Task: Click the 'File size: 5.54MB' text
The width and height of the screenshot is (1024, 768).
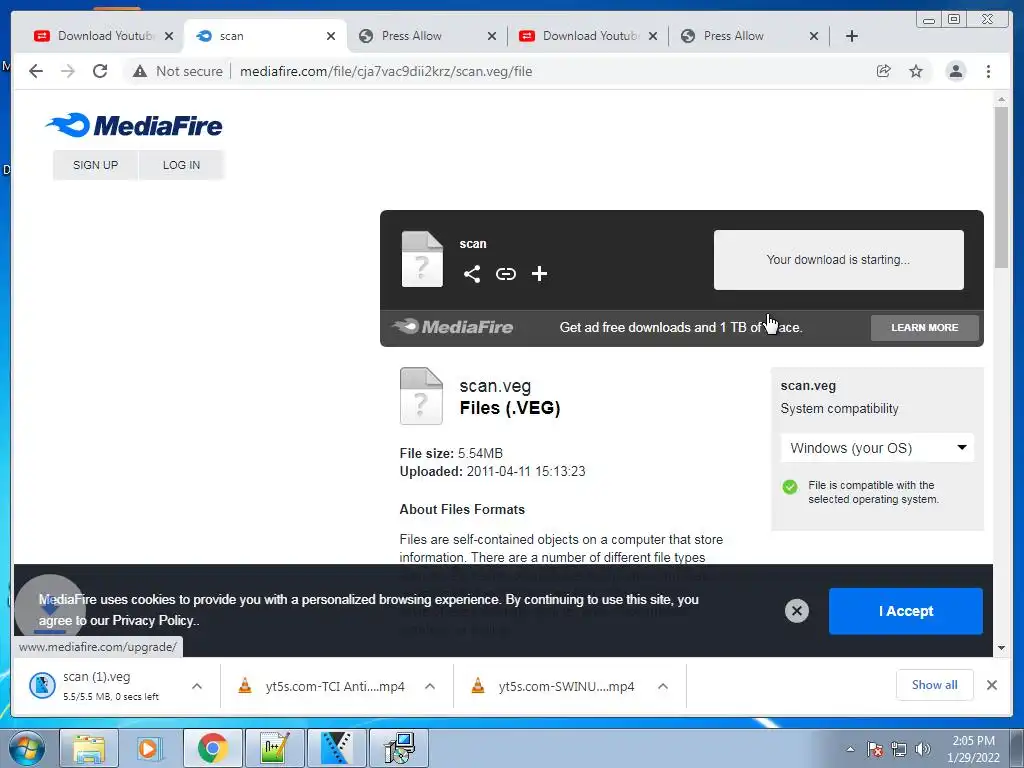Action: coord(451,453)
